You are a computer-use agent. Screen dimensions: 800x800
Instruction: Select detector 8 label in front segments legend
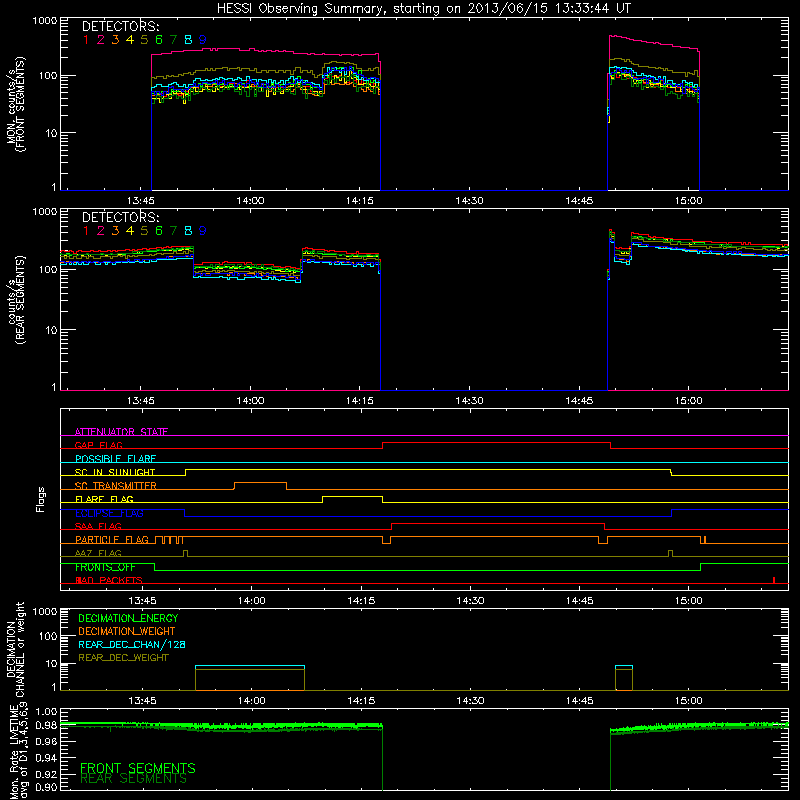click(188, 40)
